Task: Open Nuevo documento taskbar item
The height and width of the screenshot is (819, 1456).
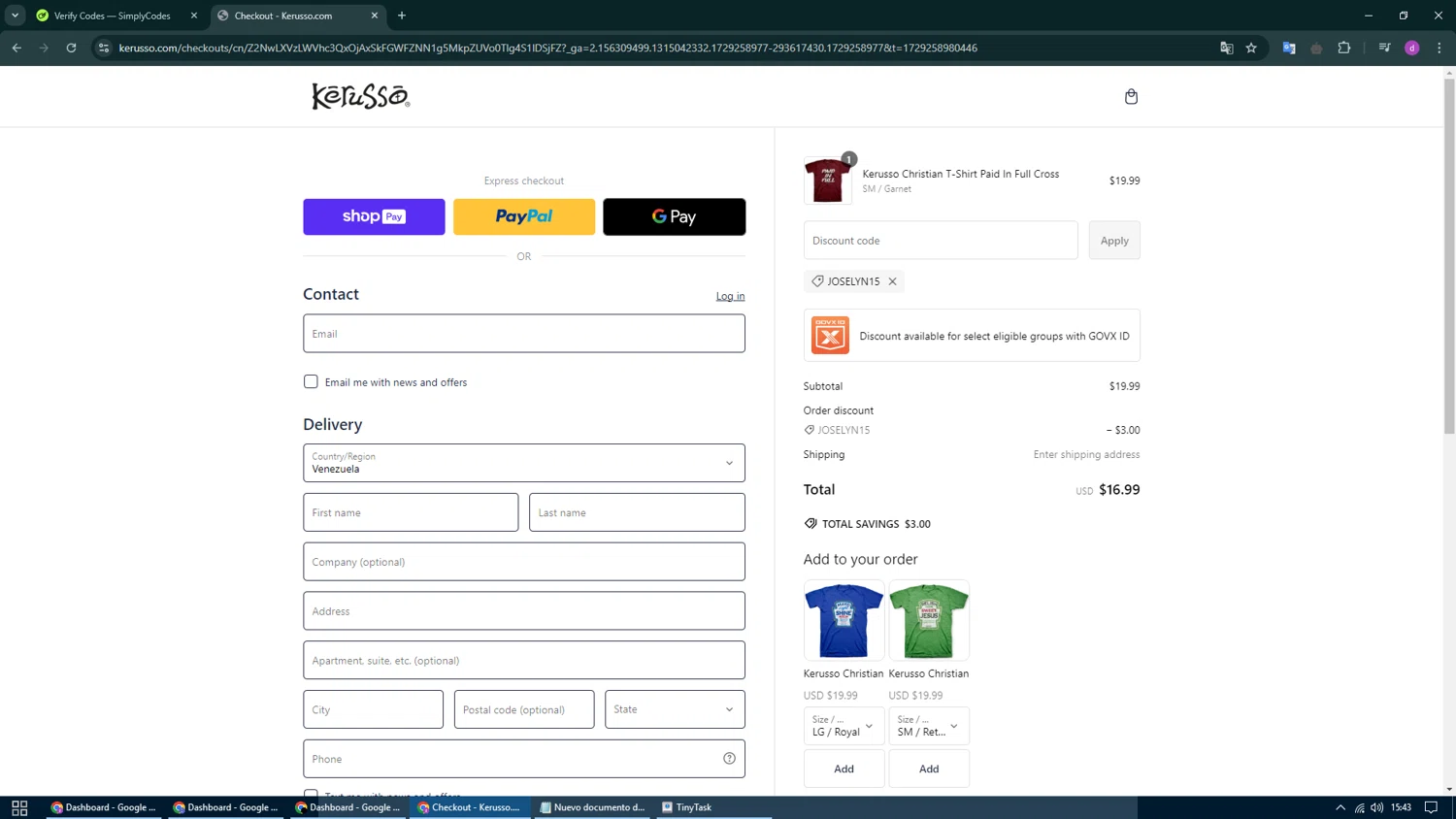Action: tap(593, 807)
